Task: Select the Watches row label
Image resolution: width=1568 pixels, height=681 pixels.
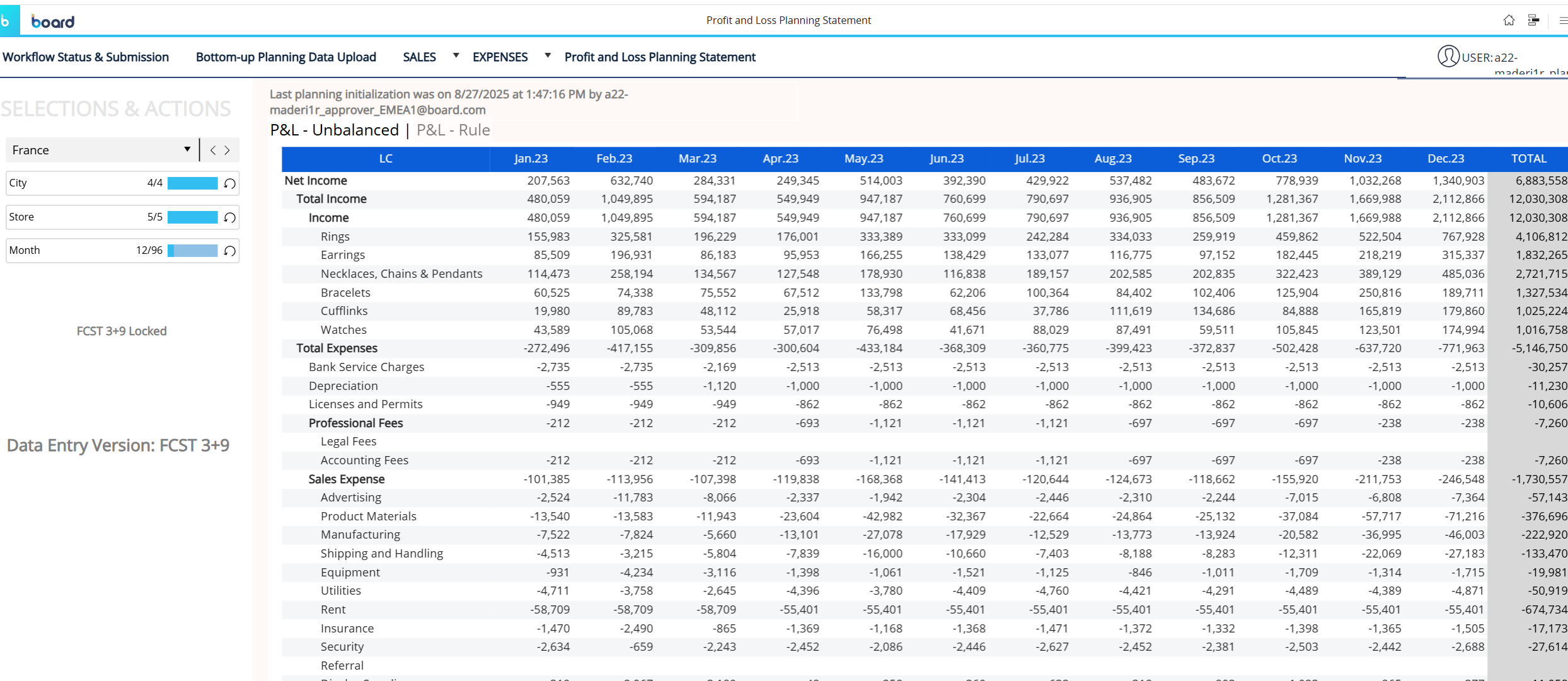Action: [343, 330]
